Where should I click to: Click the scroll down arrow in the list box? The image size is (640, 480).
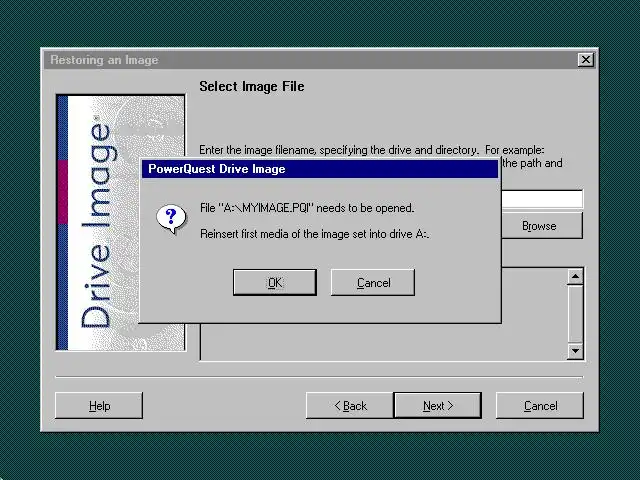(575, 351)
